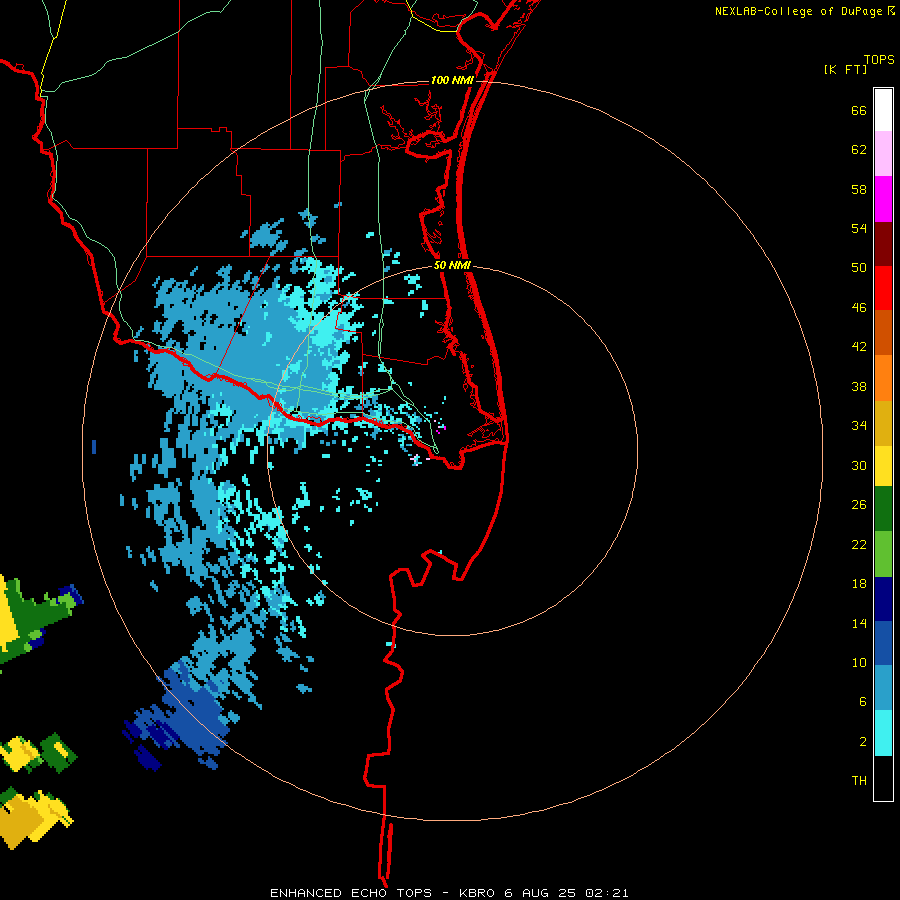Screen dimensions: 900x900
Task: Click the '50' legend value
Action: [859, 268]
